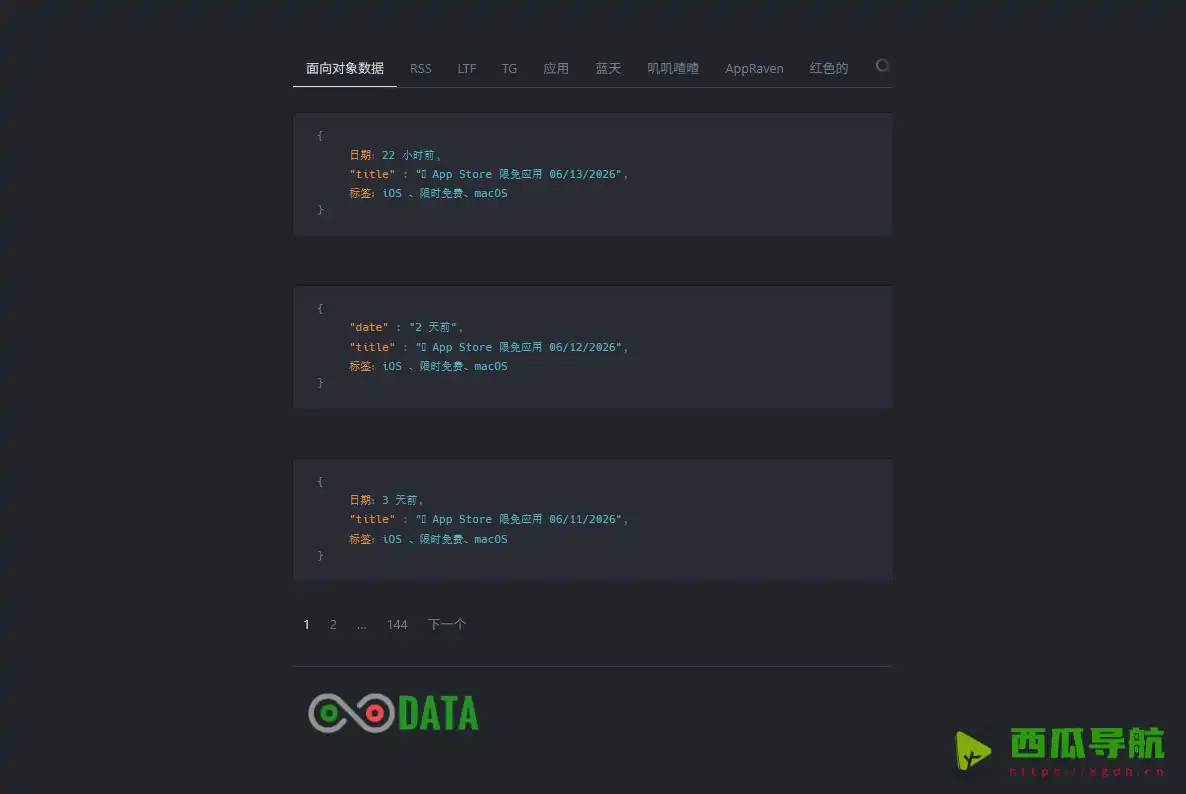Click the infinity DATA logo
Image resolution: width=1186 pixels, height=794 pixels.
(393, 713)
